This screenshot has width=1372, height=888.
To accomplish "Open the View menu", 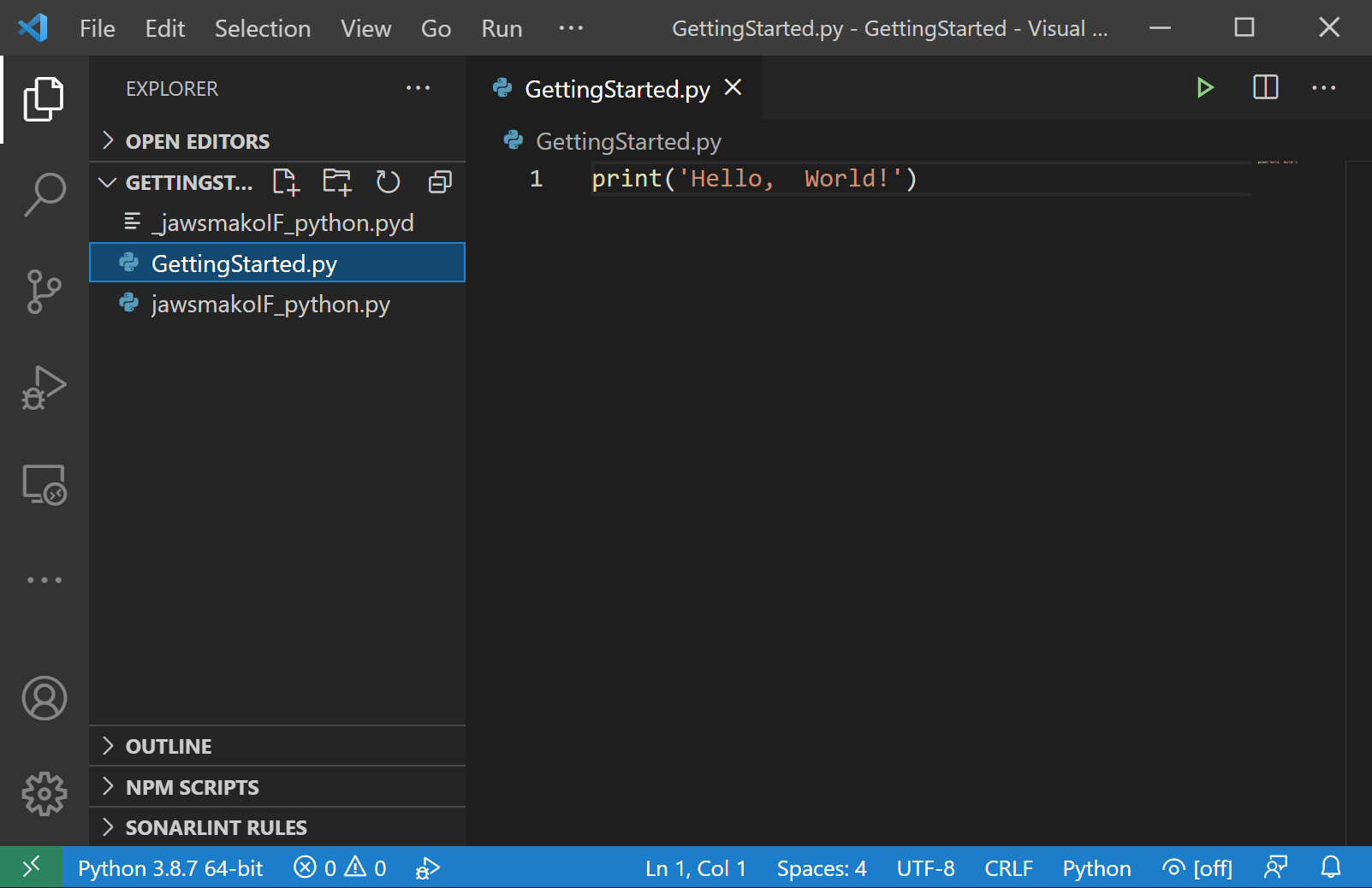I will [x=365, y=28].
